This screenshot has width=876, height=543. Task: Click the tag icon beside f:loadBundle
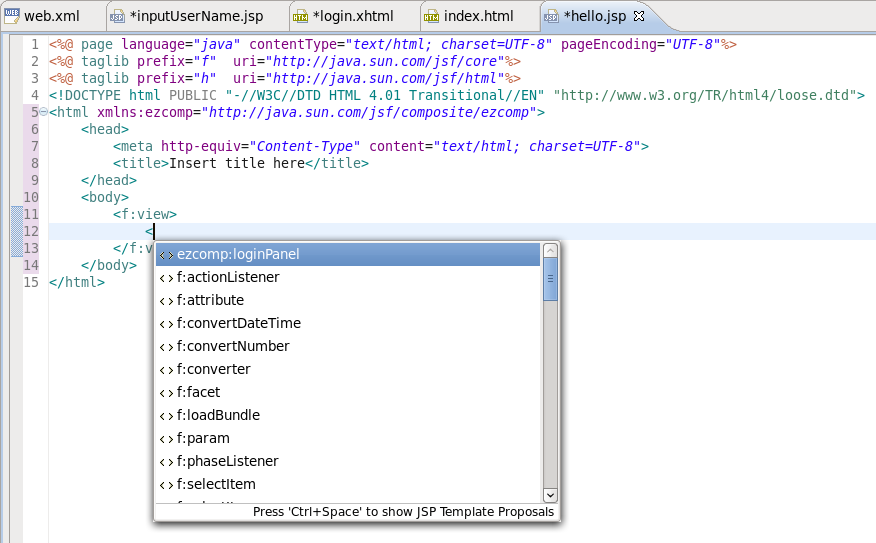click(166, 416)
